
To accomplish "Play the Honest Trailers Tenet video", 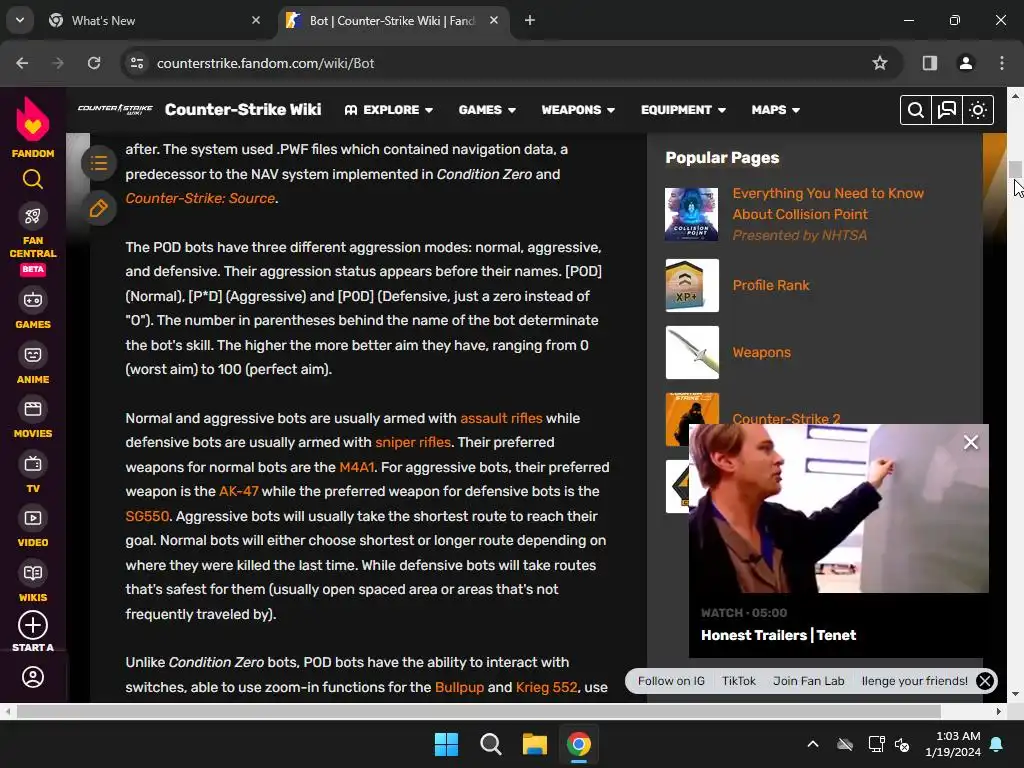I will pyautogui.click(x=839, y=508).
